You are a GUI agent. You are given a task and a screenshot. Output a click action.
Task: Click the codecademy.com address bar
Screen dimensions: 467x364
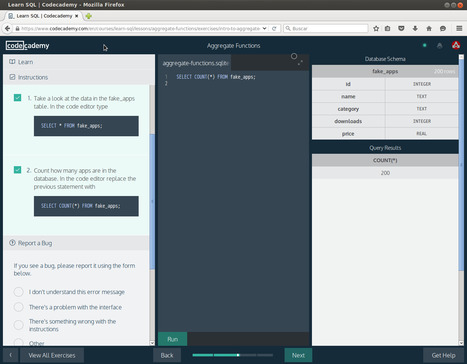pyautogui.click(x=140, y=29)
